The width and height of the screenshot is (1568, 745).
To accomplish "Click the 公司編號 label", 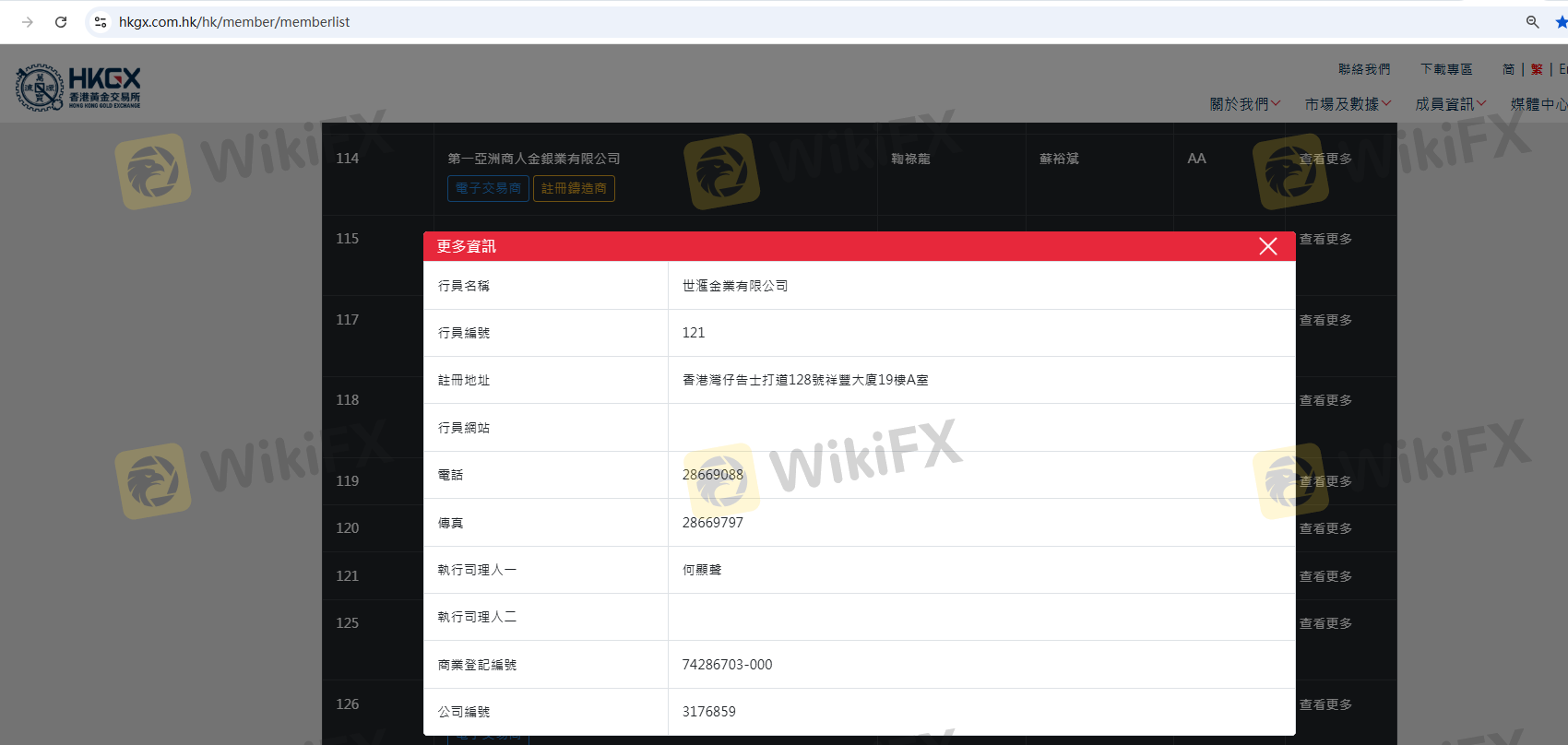I will (x=464, y=712).
